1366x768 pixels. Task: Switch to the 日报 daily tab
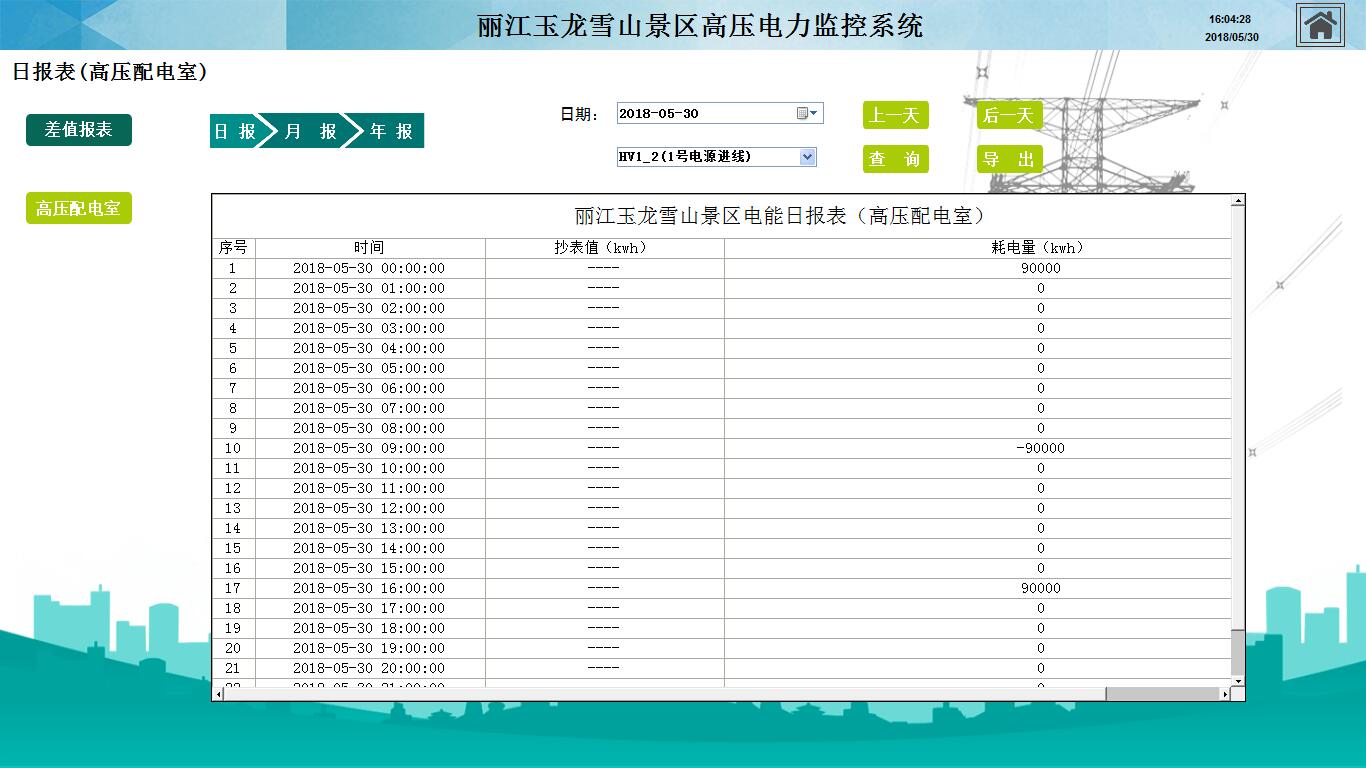click(234, 131)
